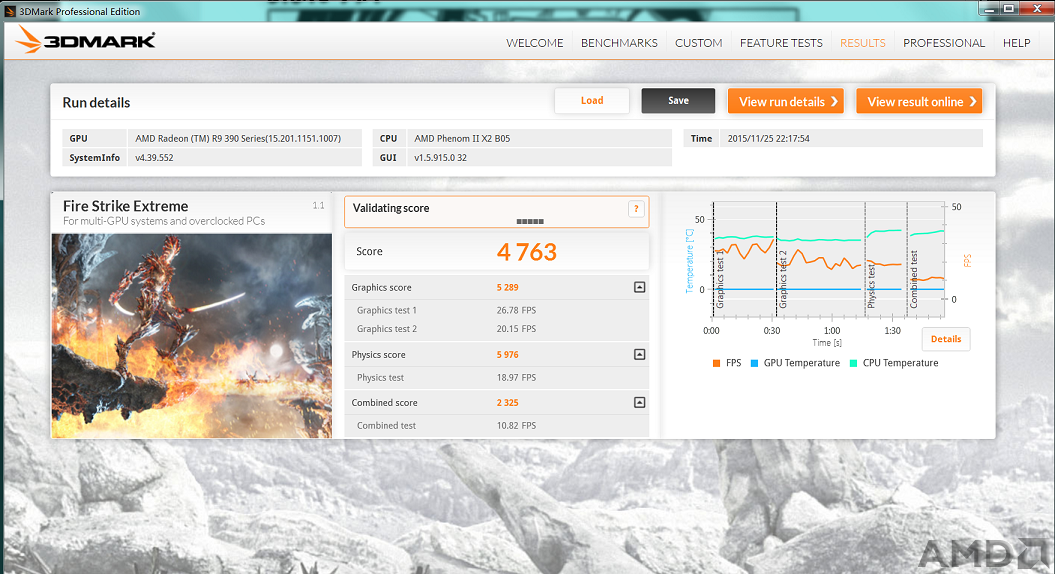Switch to the BENCHMARKS tab
The width and height of the screenshot is (1055, 574).
(x=619, y=43)
